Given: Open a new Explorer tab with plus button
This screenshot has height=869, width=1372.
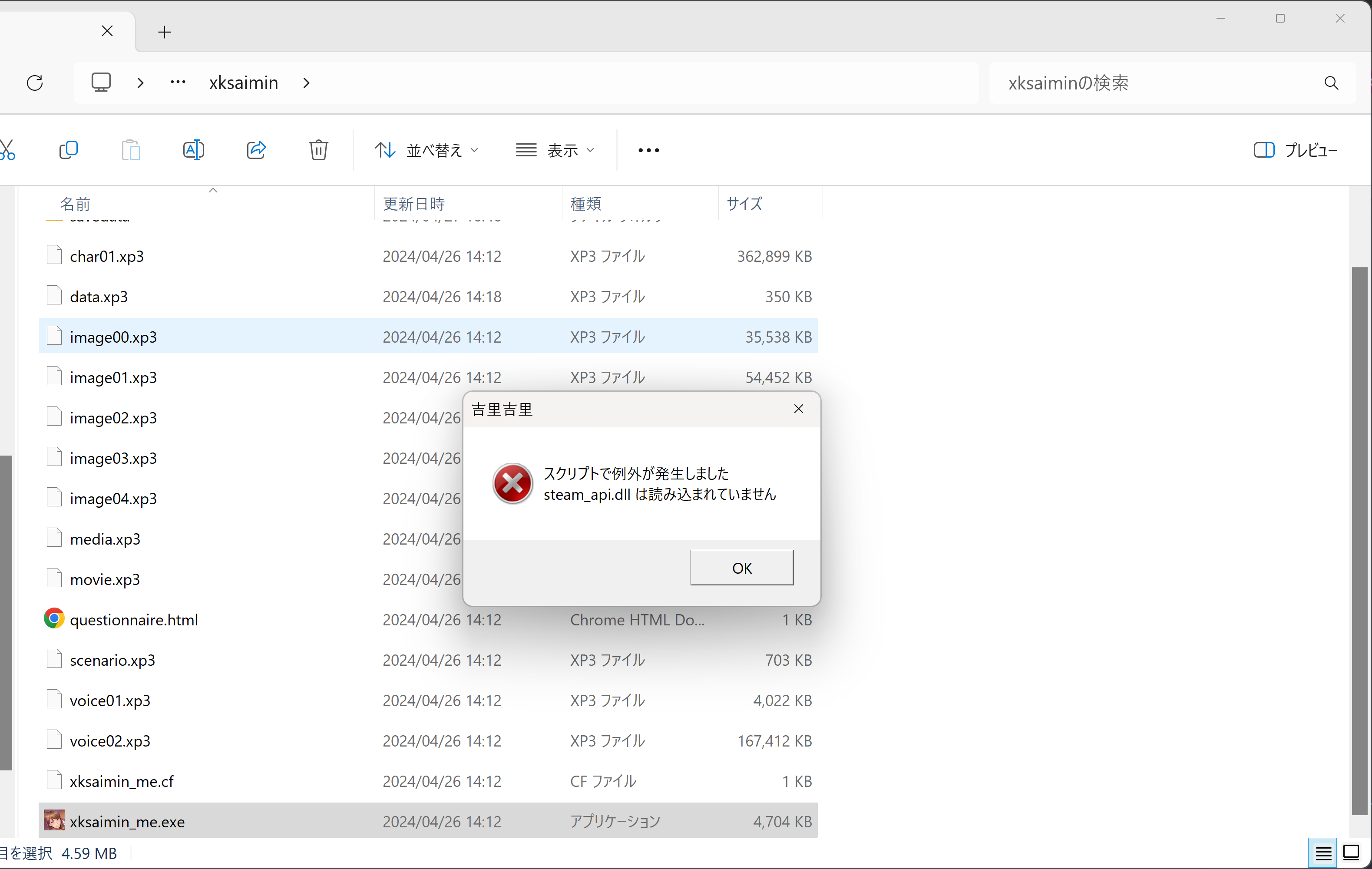Looking at the screenshot, I should (x=164, y=32).
